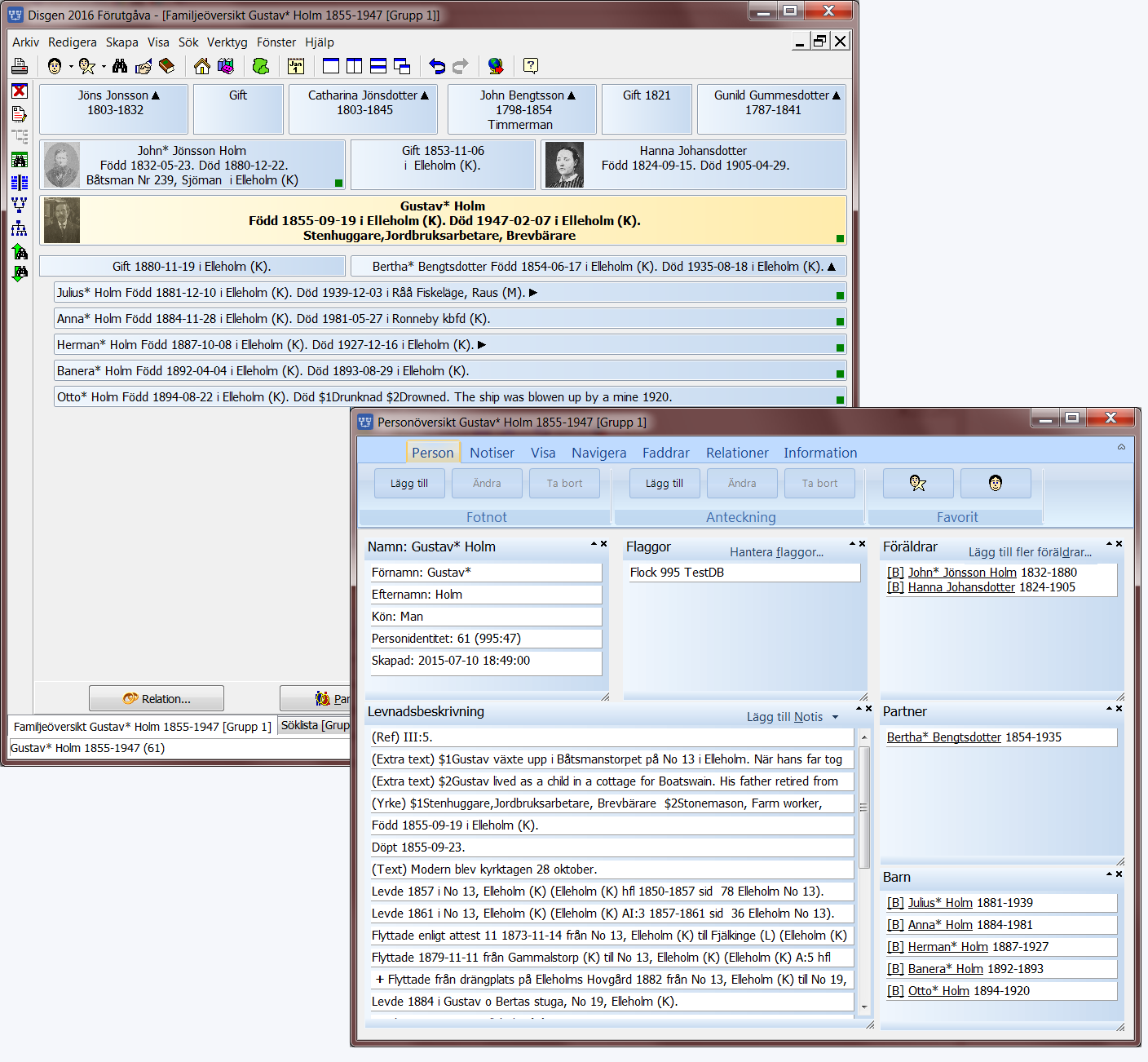Click the blue columns list icon in sidebar

coord(20,183)
